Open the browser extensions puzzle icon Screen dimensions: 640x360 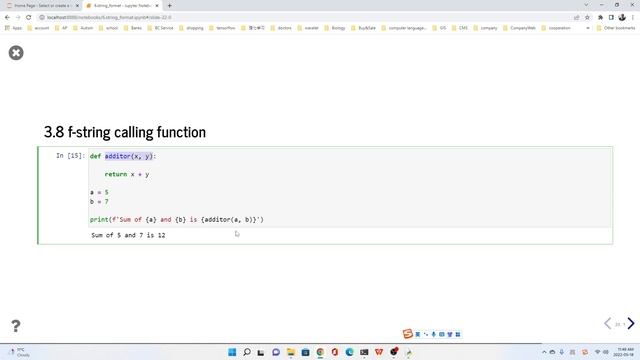[600, 18]
